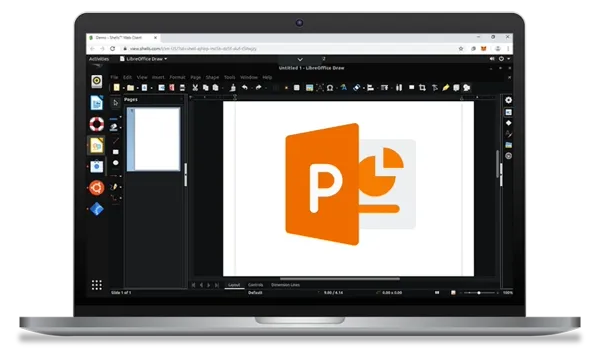
Task: Copy the selection using the Copy icon
Action: point(205,88)
